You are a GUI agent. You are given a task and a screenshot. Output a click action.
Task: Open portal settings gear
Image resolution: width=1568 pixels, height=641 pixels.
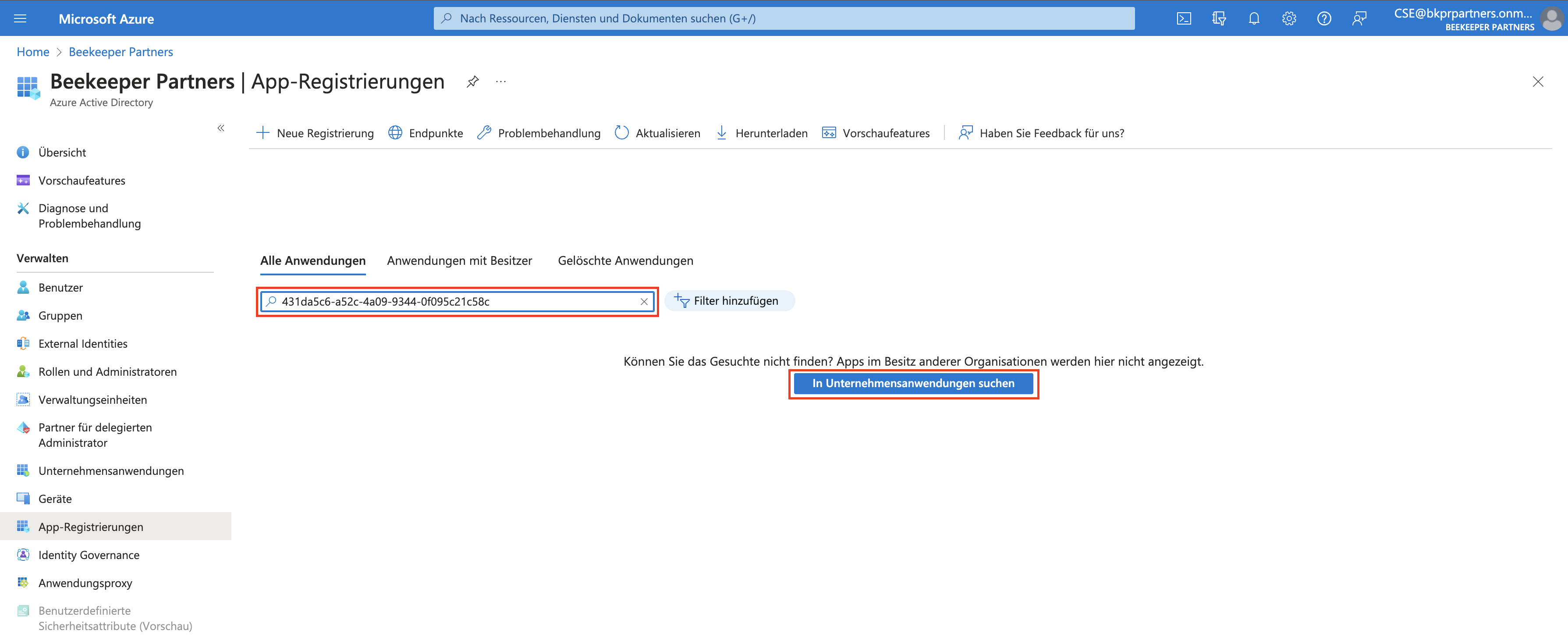(1288, 18)
